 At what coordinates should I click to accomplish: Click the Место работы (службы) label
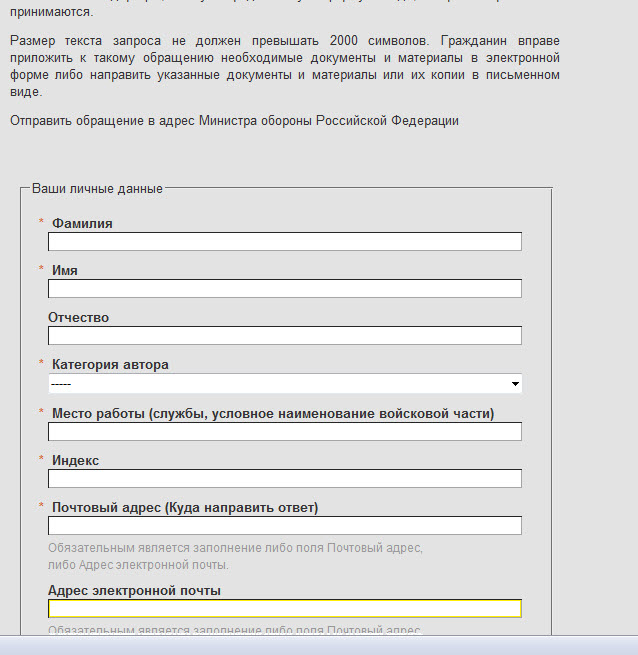point(272,414)
